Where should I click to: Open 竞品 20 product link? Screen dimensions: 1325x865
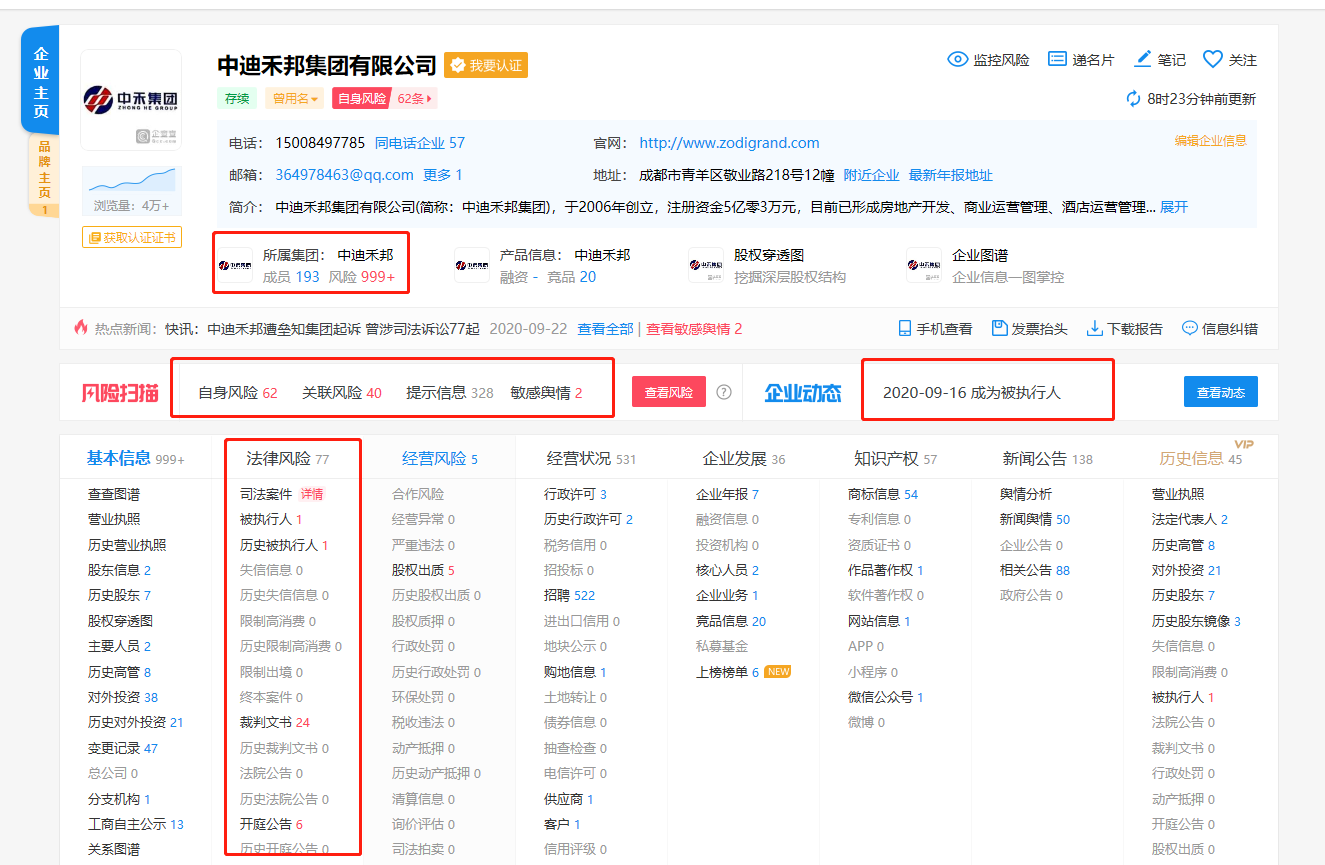click(x=571, y=277)
